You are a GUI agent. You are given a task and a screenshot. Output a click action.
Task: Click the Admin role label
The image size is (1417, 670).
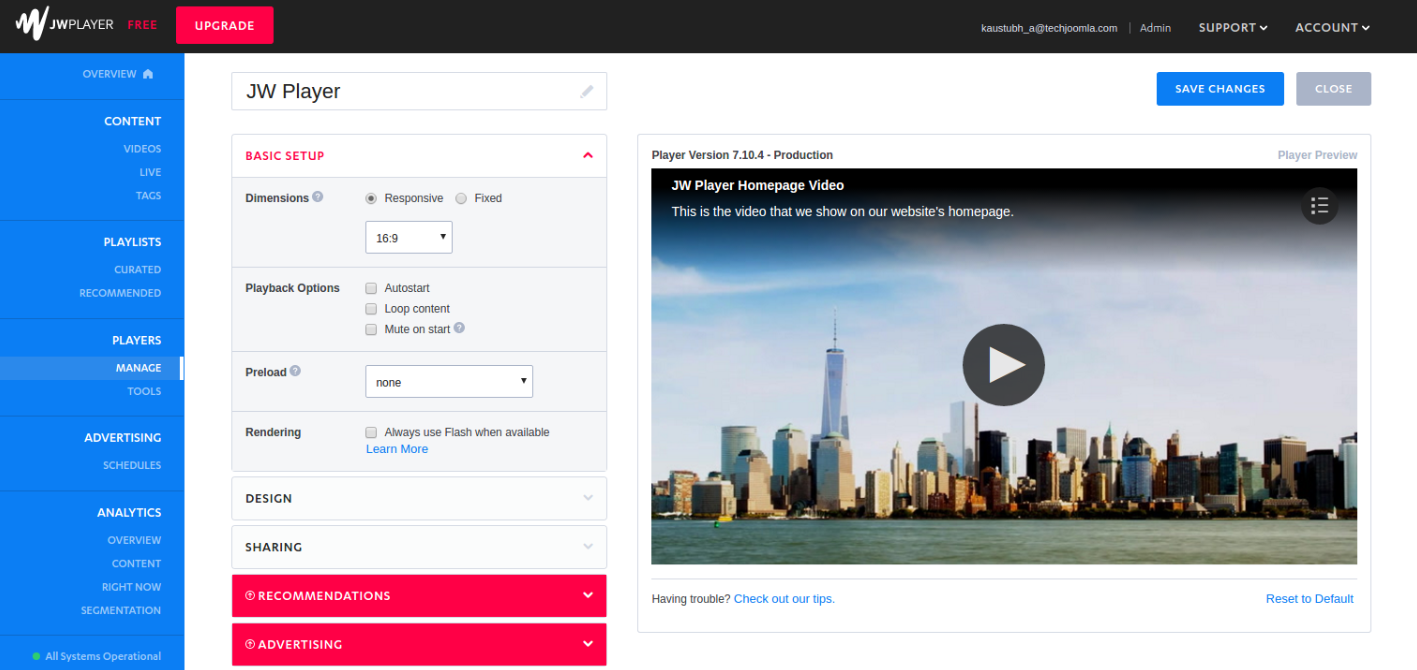point(1155,28)
